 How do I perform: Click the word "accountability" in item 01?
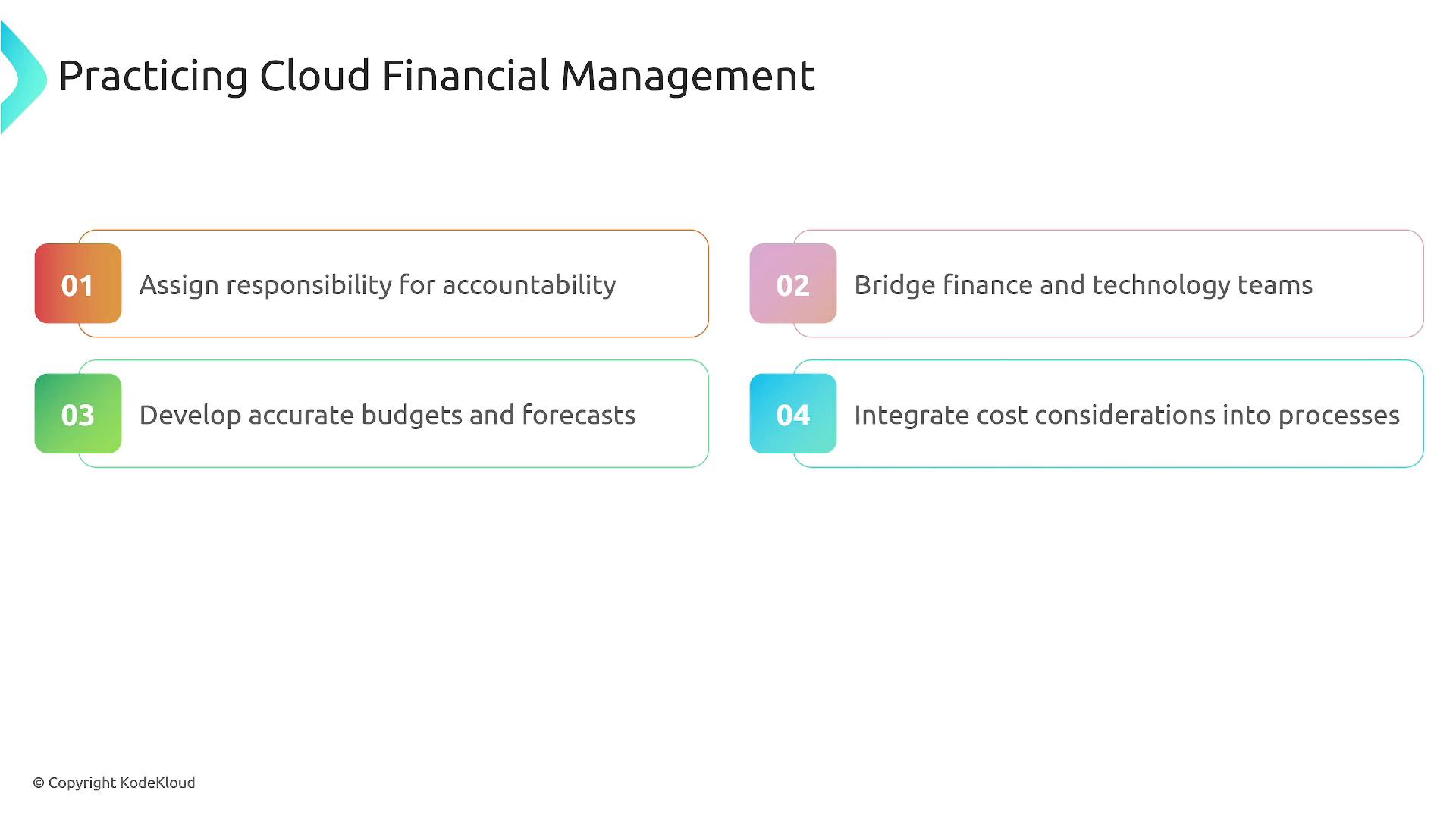529,286
